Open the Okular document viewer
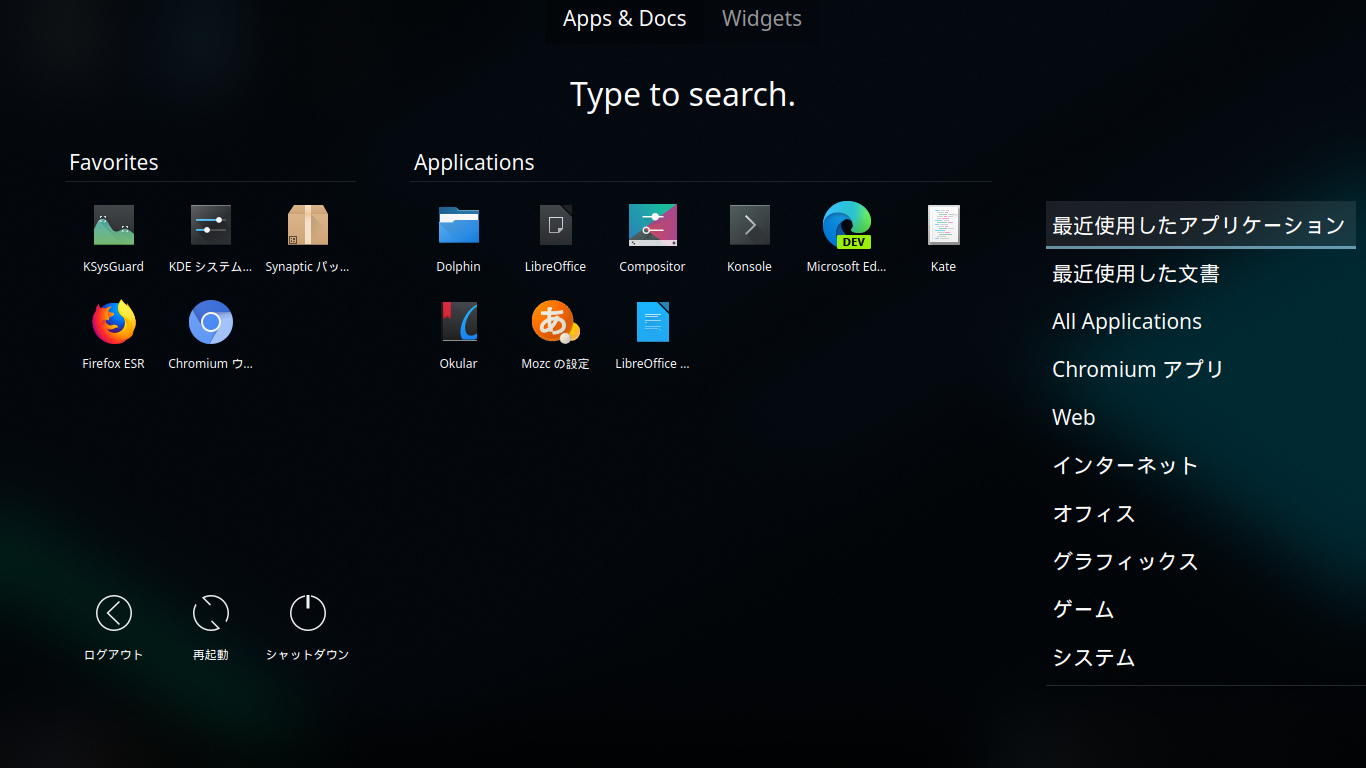This screenshot has height=768, width=1366. [x=458, y=335]
